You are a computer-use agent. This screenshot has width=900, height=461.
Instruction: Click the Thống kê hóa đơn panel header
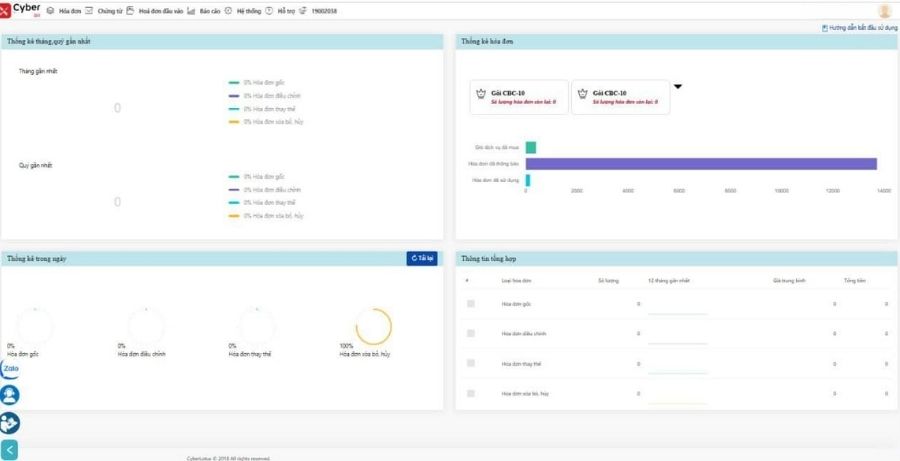[676, 41]
